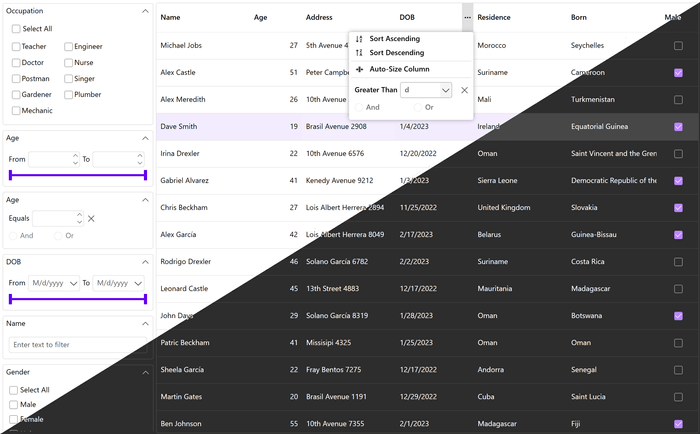Collapse the Occupation filter panel
Viewport: 700px width, 434px height.
tap(146, 10)
